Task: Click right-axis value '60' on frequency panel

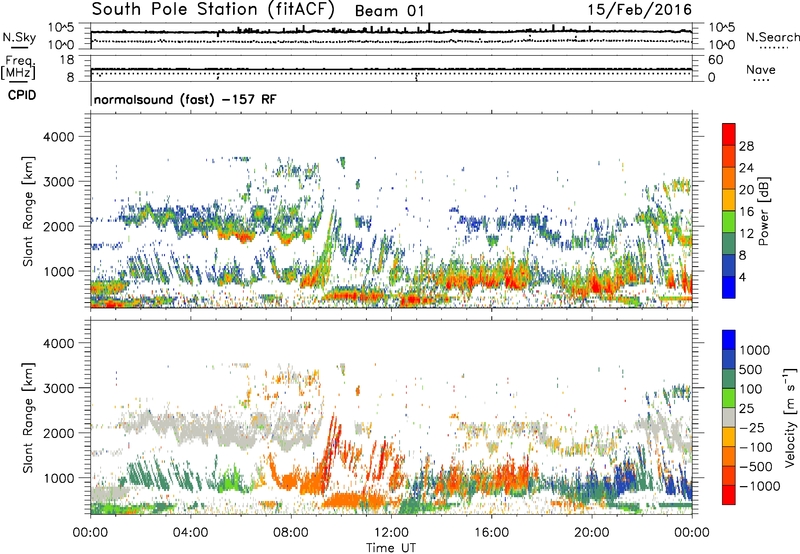Action: pos(716,60)
